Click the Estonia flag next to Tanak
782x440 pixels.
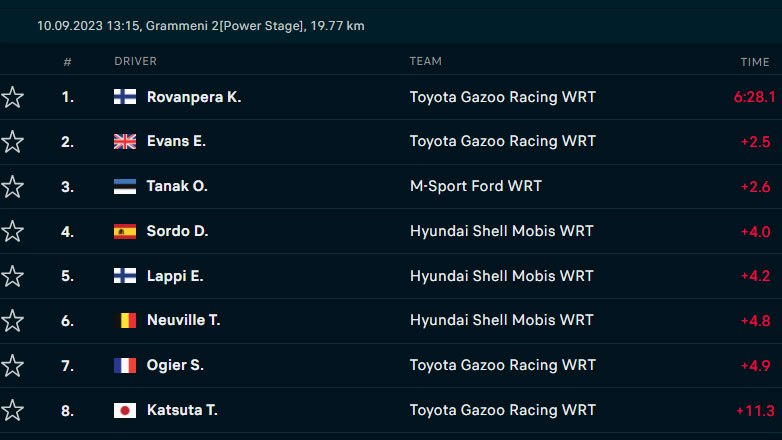click(x=125, y=187)
